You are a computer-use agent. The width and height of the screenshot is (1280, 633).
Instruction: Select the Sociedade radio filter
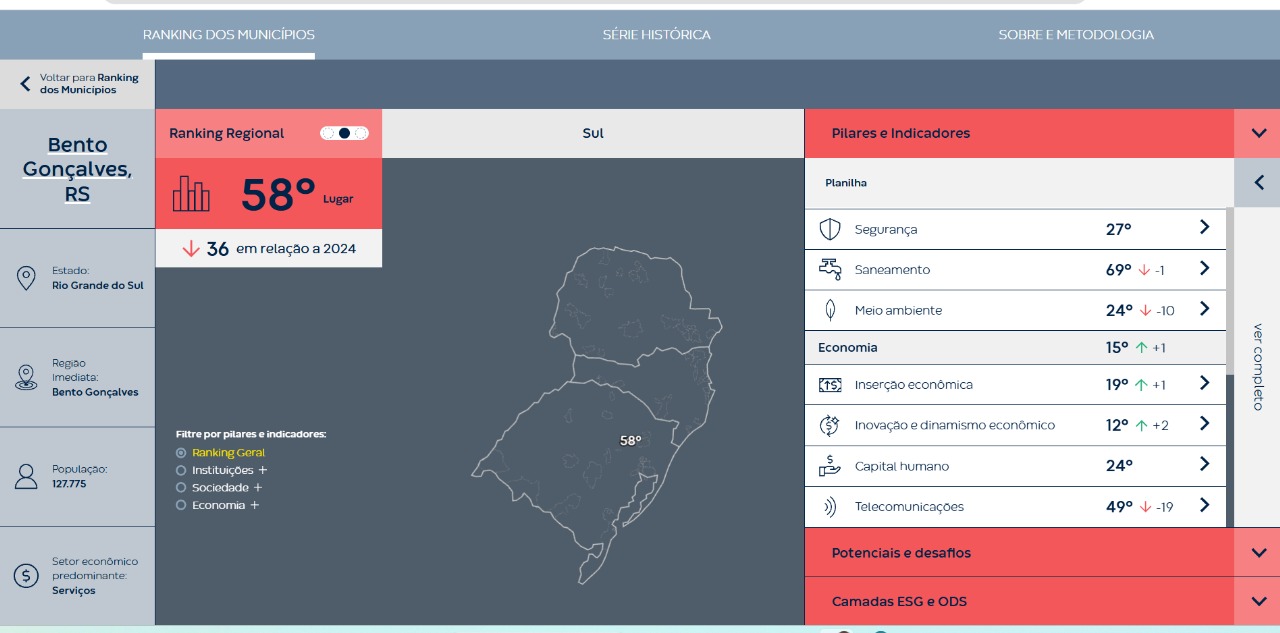pyautogui.click(x=181, y=488)
